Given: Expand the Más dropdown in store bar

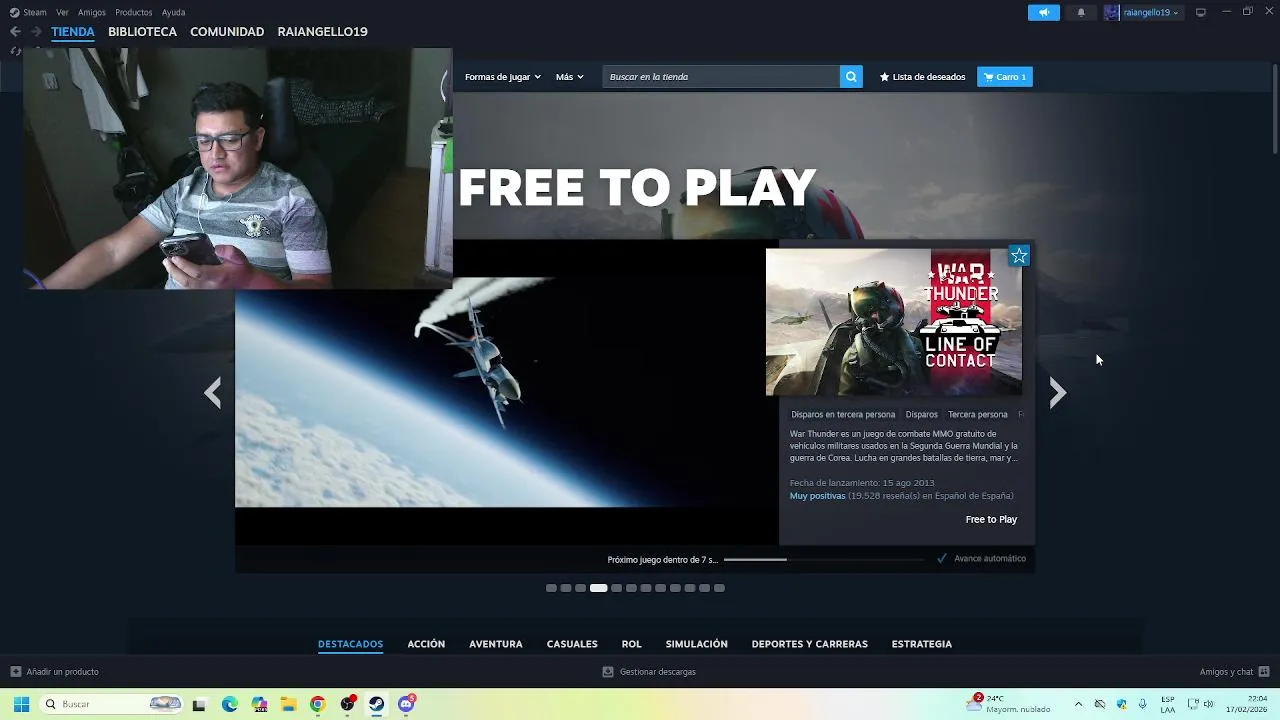Looking at the screenshot, I should tap(569, 77).
